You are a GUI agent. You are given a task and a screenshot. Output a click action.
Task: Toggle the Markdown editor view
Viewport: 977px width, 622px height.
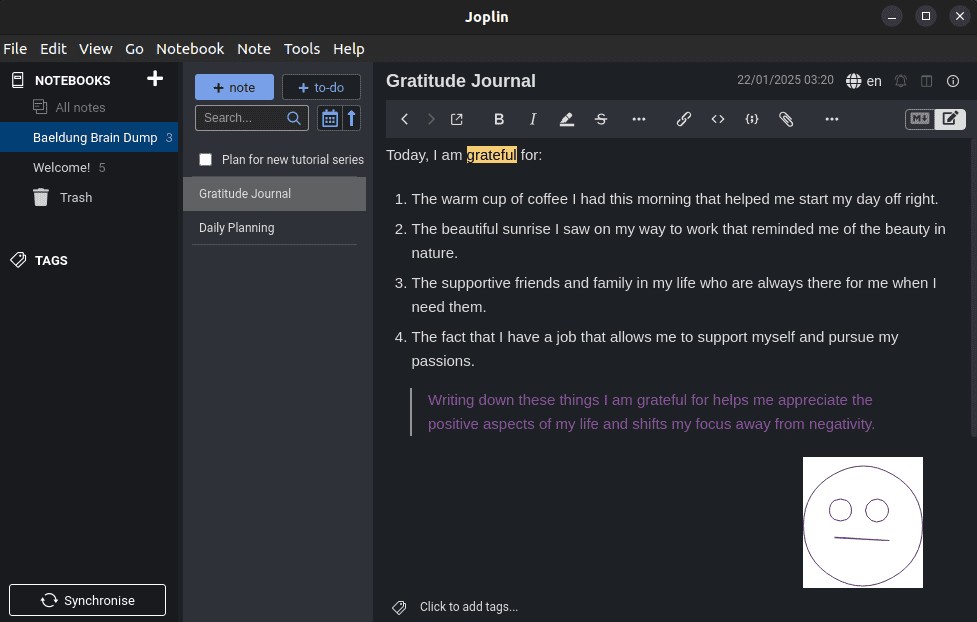click(918, 118)
